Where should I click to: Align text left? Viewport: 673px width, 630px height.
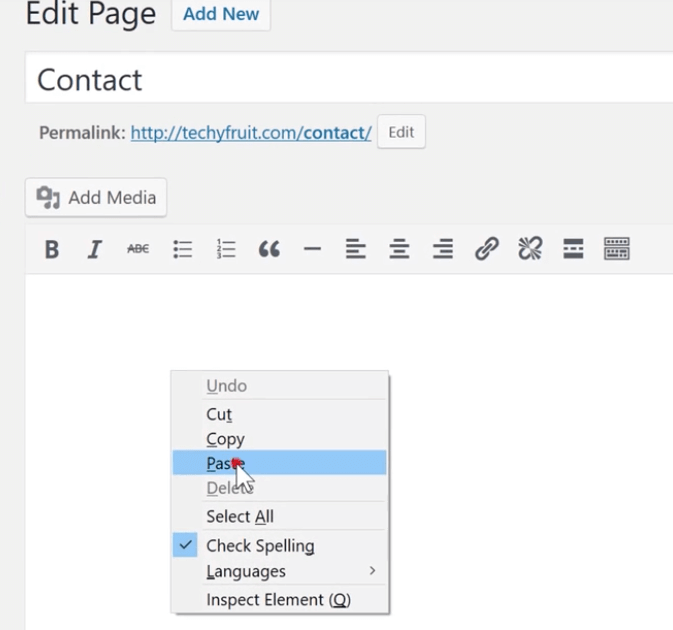click(356, 249)
